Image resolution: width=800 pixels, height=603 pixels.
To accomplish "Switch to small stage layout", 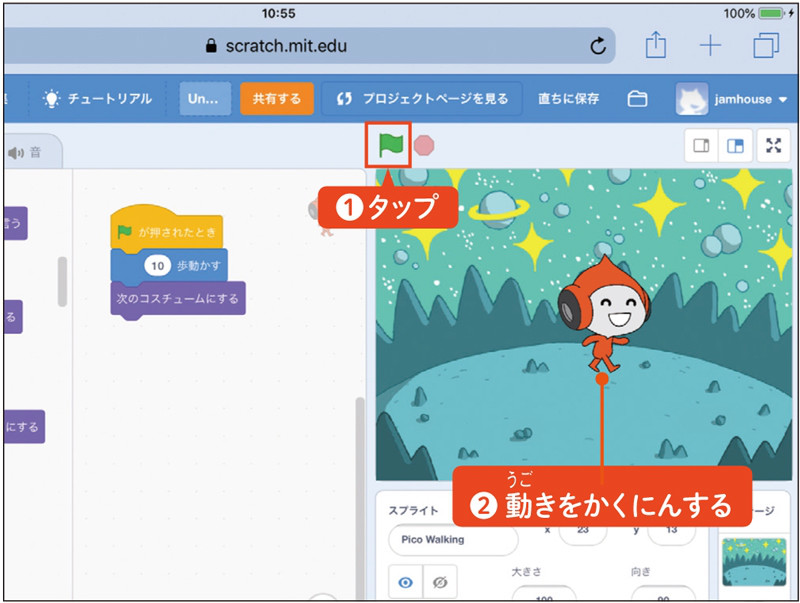I will pyautogui.click(x=701, y=146).
